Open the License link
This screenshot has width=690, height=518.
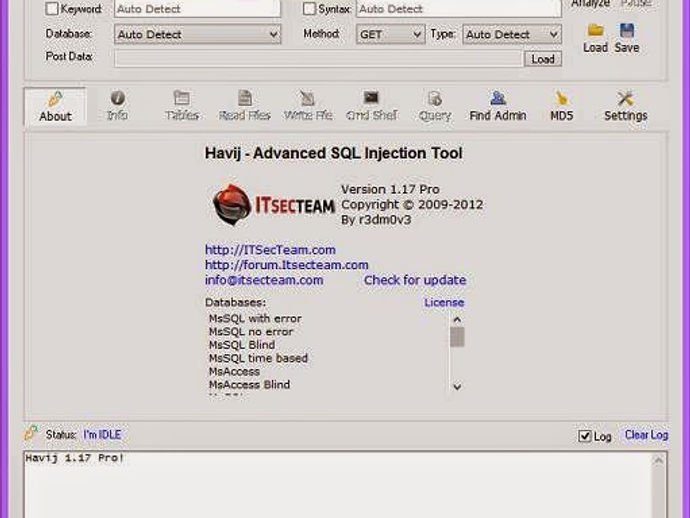point(444,303)
